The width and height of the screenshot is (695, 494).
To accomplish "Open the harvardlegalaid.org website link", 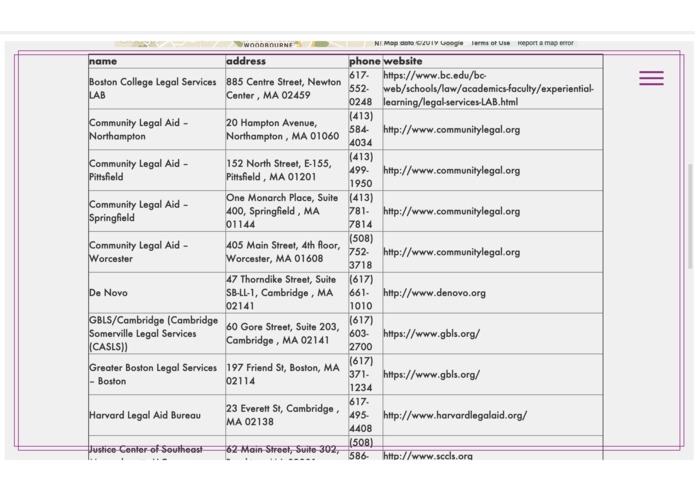I will pos(455,415).
